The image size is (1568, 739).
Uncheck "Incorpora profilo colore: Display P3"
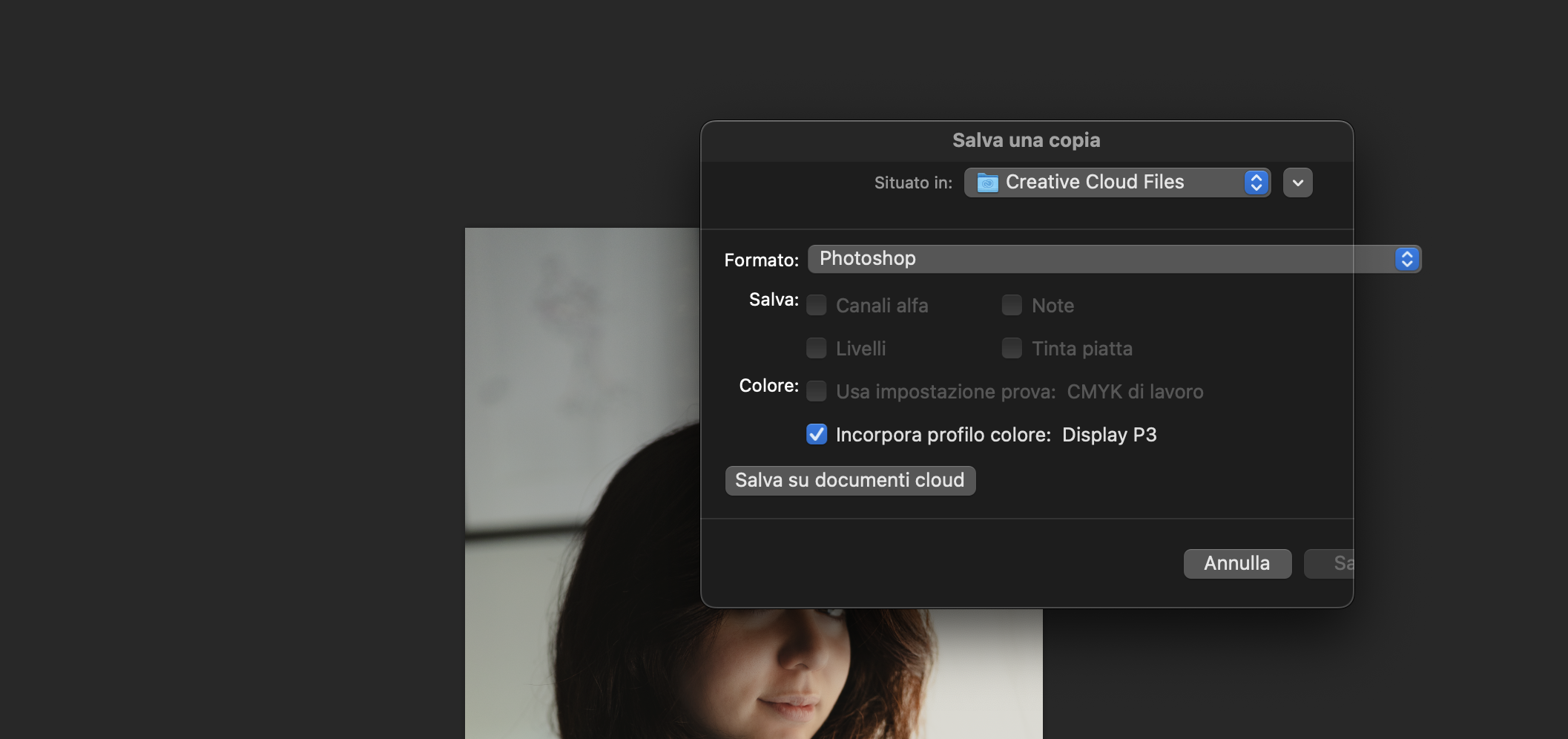(x=817, y=435)
